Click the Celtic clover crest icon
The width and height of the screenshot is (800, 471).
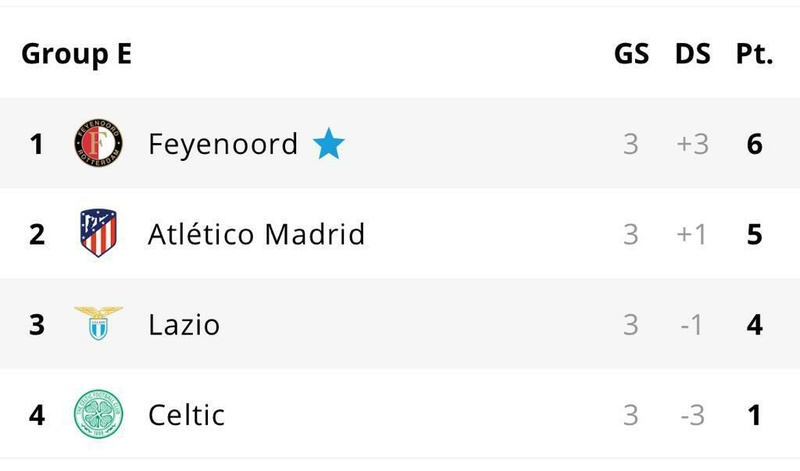[98, 414]
